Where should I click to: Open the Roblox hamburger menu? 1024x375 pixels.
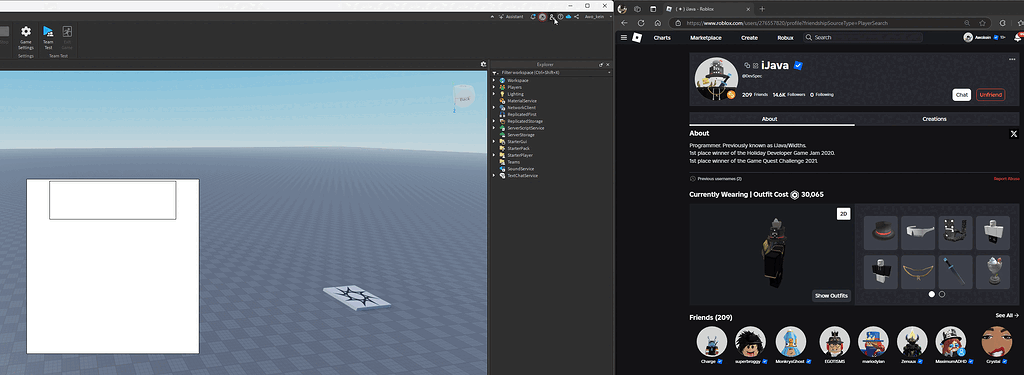pos(624,38)
